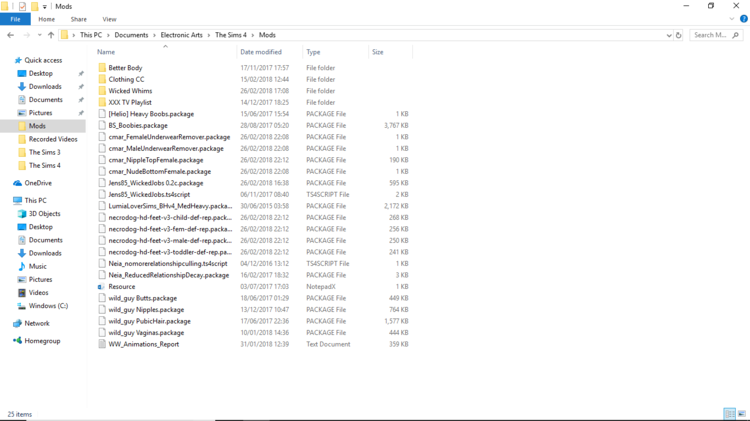Open the View ribbon tab

109,19
